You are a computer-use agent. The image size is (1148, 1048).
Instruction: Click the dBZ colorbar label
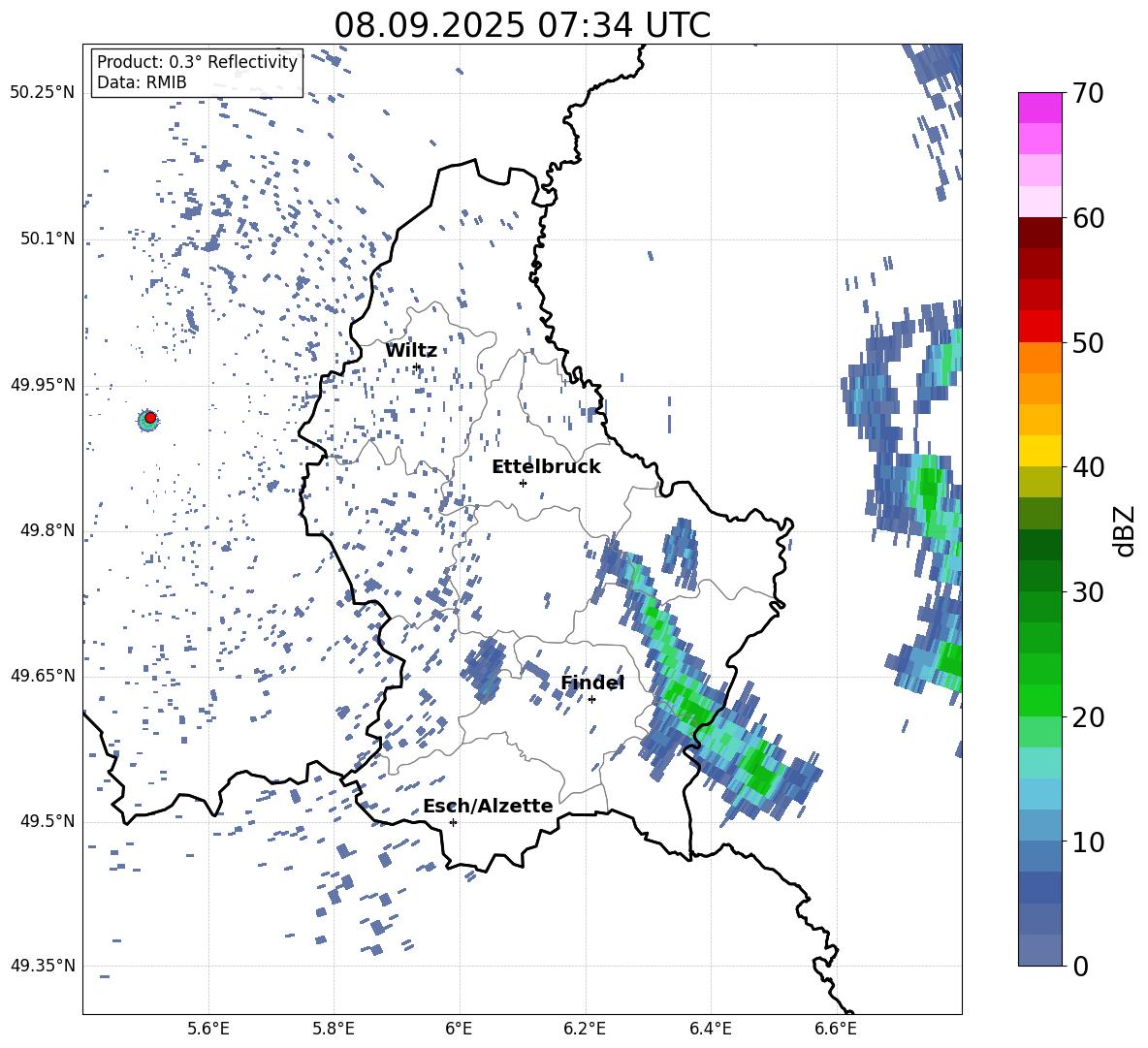[1126, 530]
